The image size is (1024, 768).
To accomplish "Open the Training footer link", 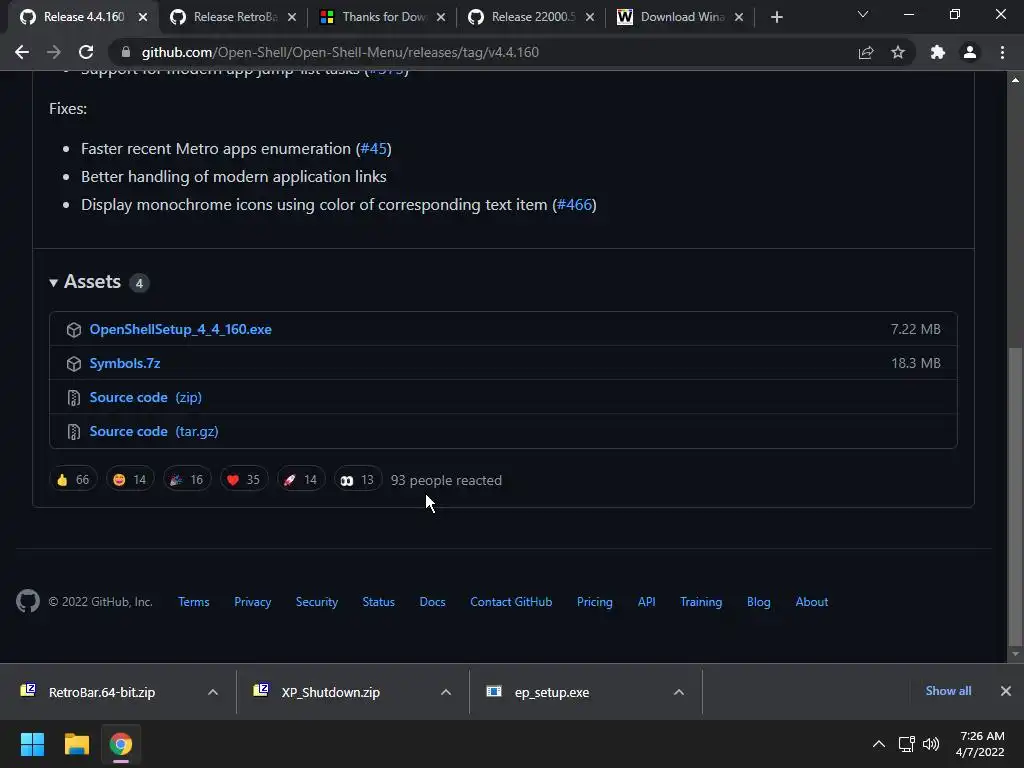I will 701,602.
